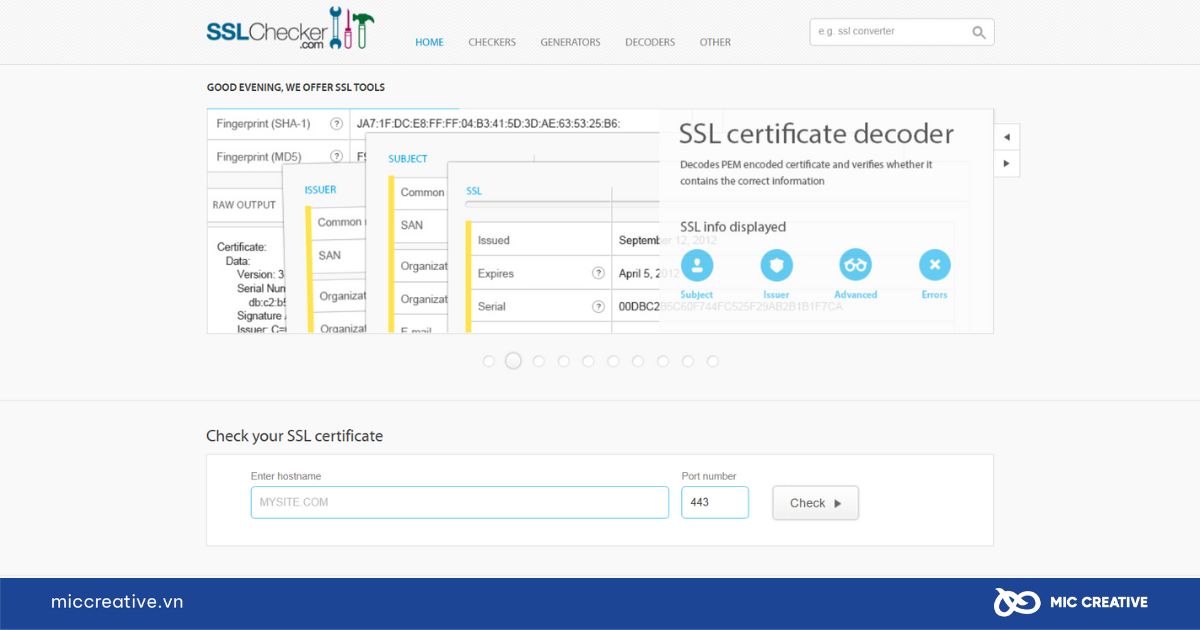Select the eighth carousel dot
Screen dimensions: 1200x630
(x=663, y=361)
